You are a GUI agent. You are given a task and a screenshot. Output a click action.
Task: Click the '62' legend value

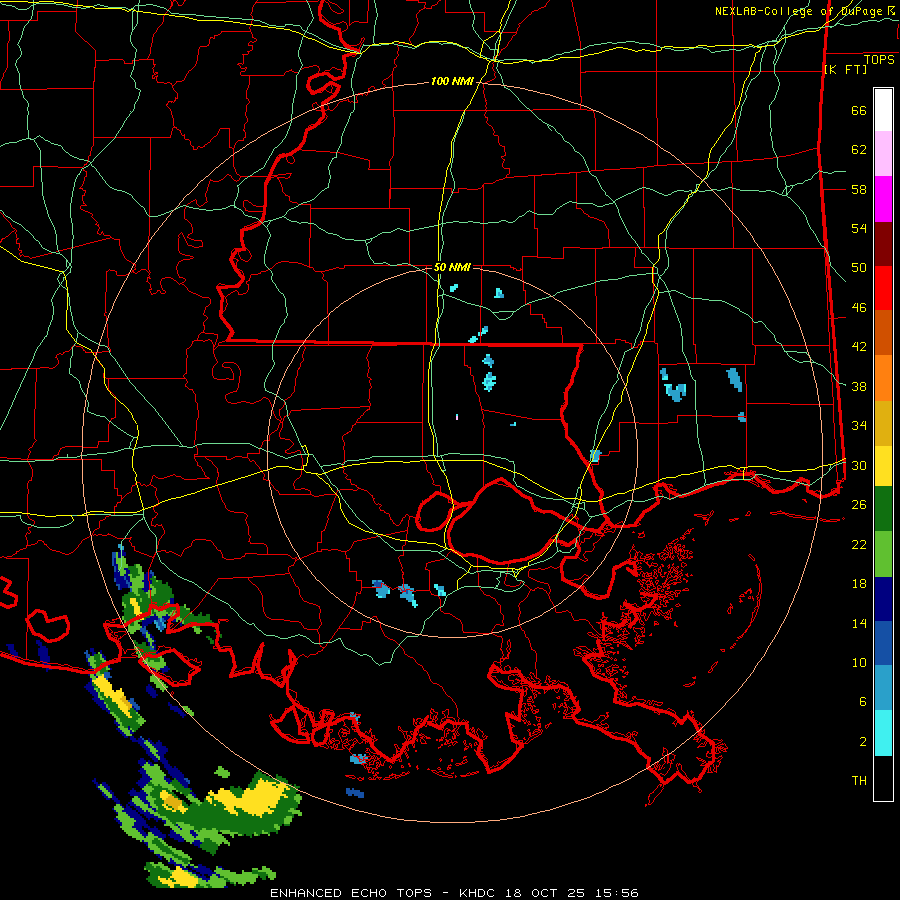coord(859,150)
